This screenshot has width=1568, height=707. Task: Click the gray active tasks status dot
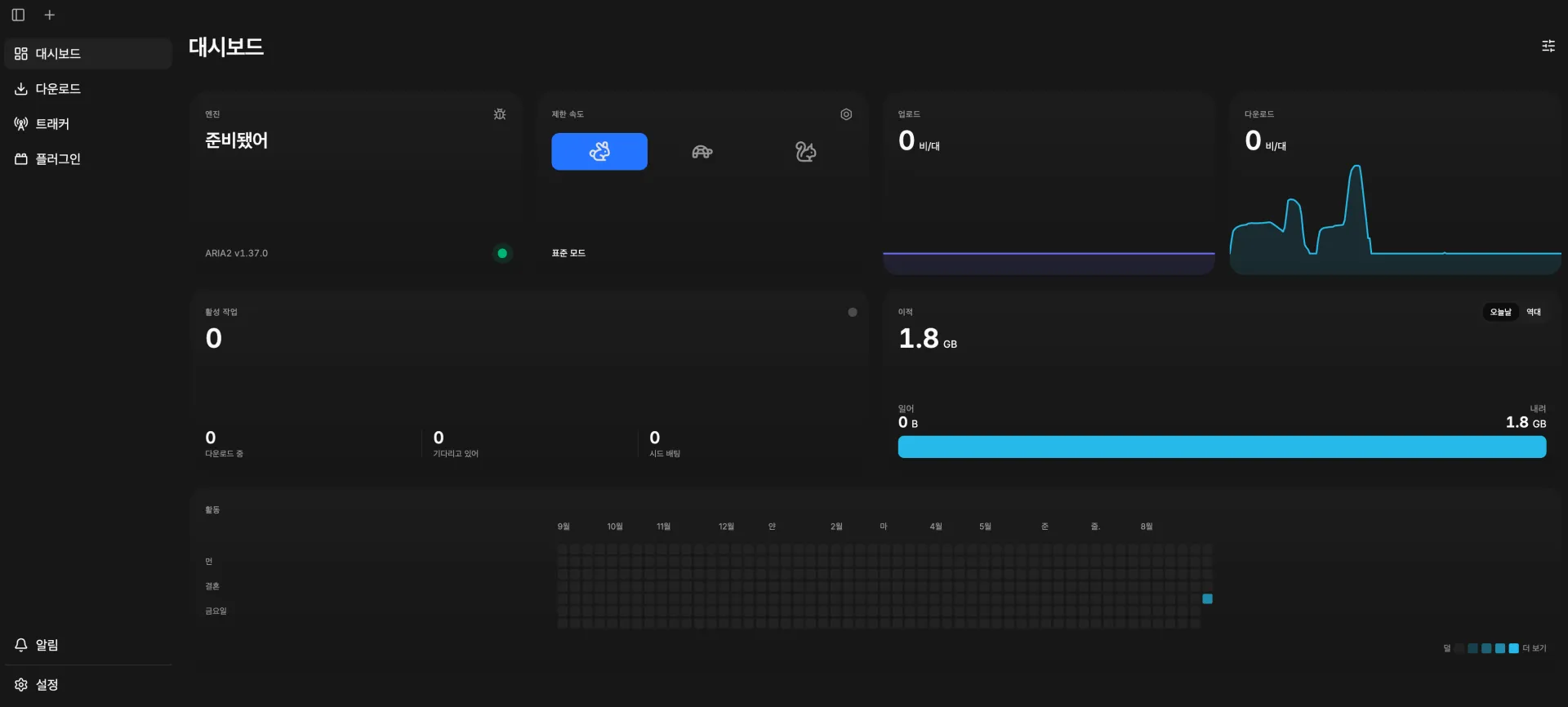(x=853, y=312)
